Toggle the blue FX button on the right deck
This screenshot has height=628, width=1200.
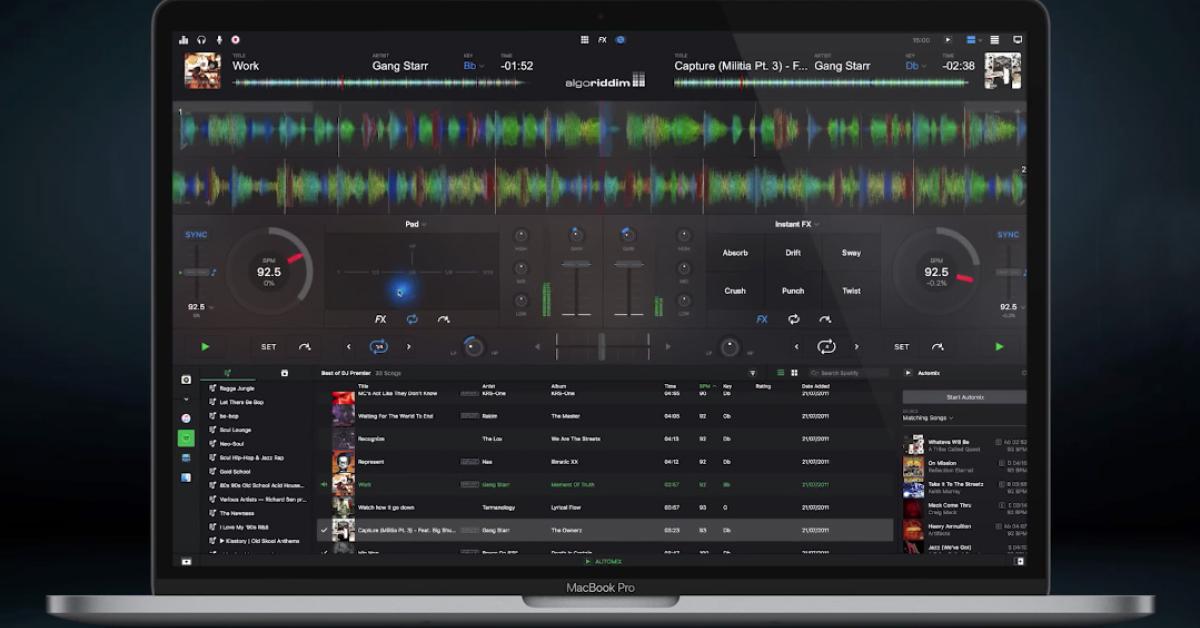click(761, 320)
